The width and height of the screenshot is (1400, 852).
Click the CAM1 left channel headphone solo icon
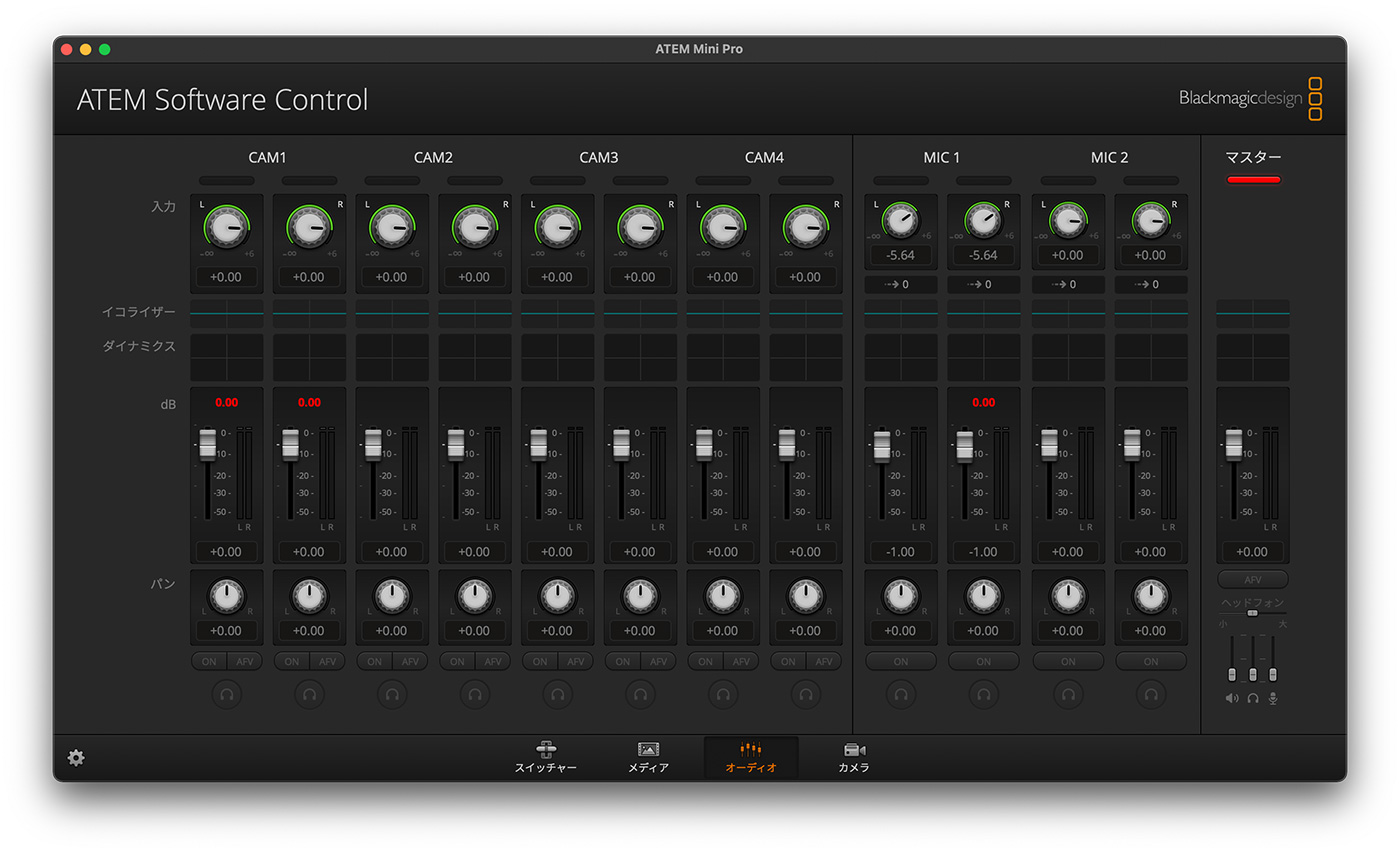226,693
